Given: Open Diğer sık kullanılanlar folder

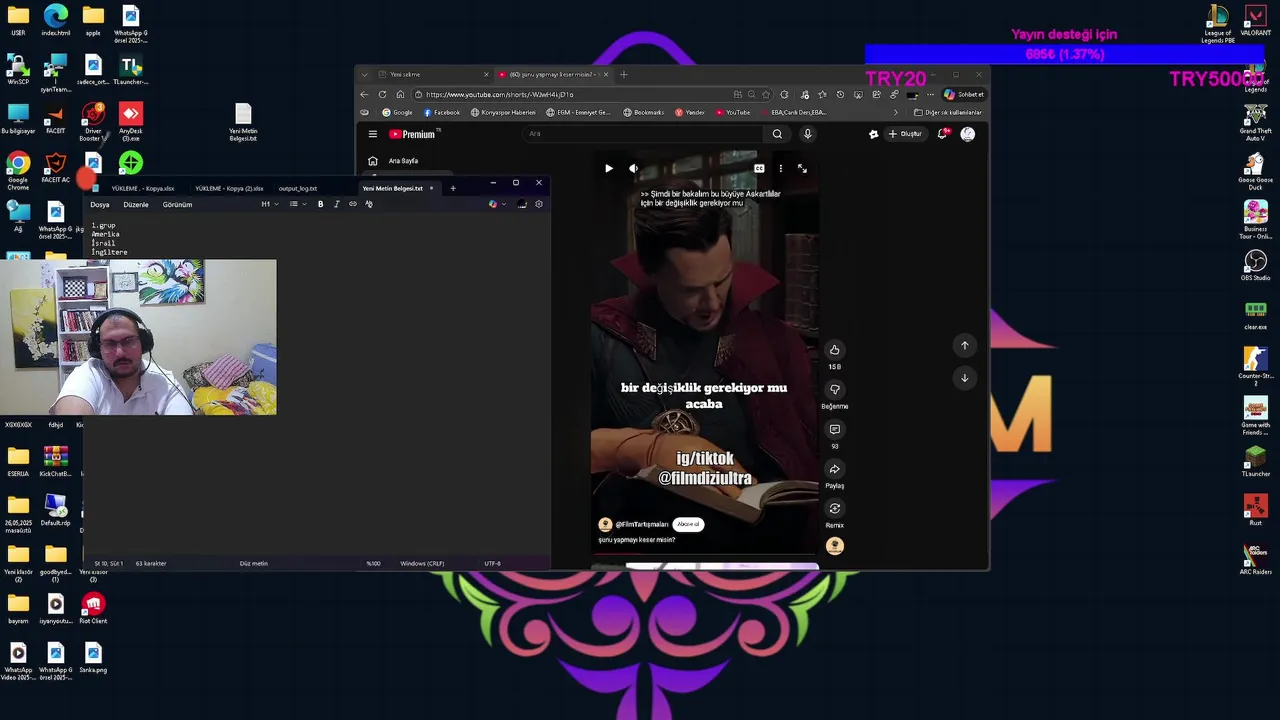Looking at the screenshot, I should pos(947,113).
